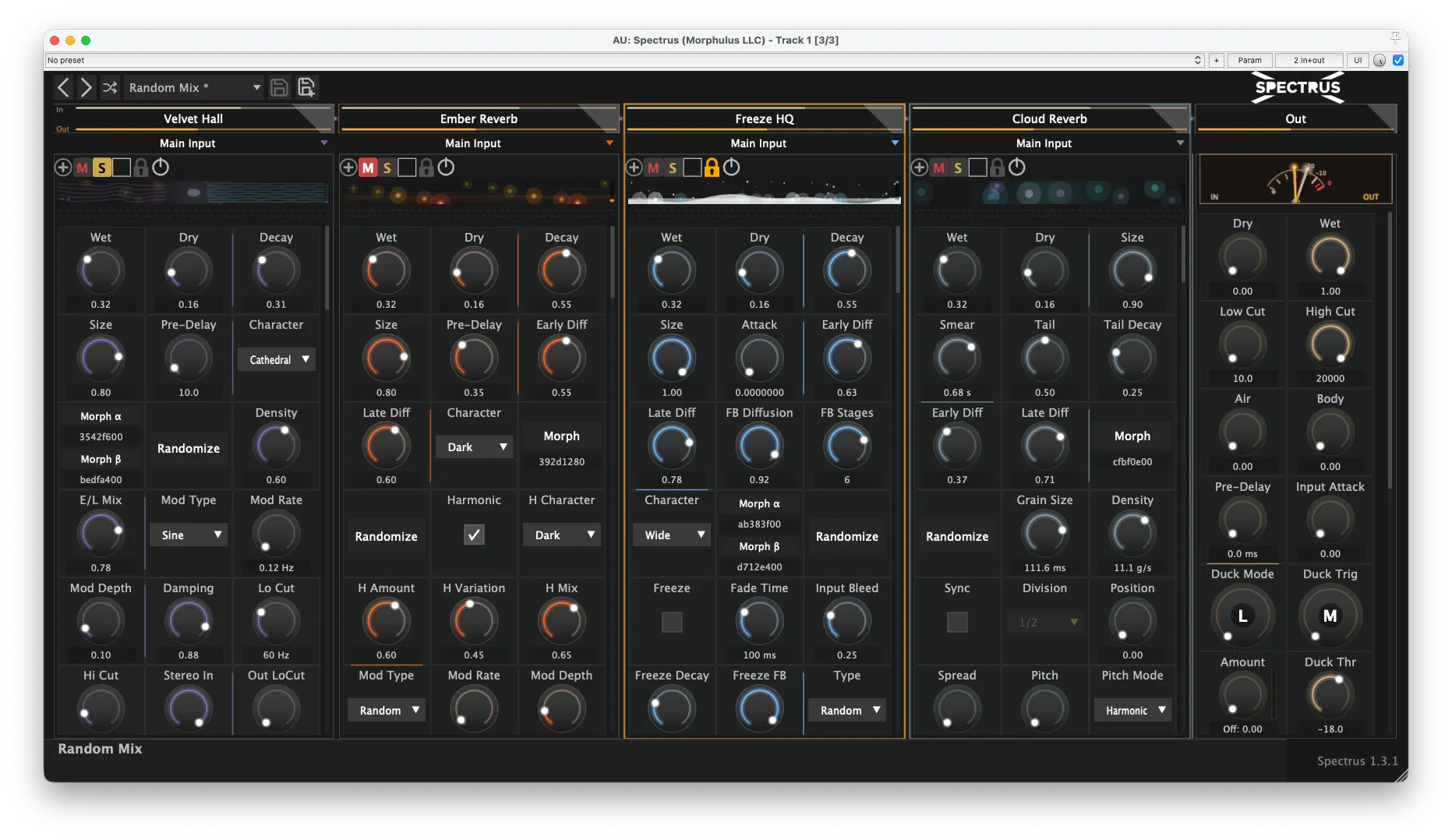Image resolution: width=1452 pixels, height=840 pixels.
Task: Go to next preset arrow
Action: tap(86, 87)
